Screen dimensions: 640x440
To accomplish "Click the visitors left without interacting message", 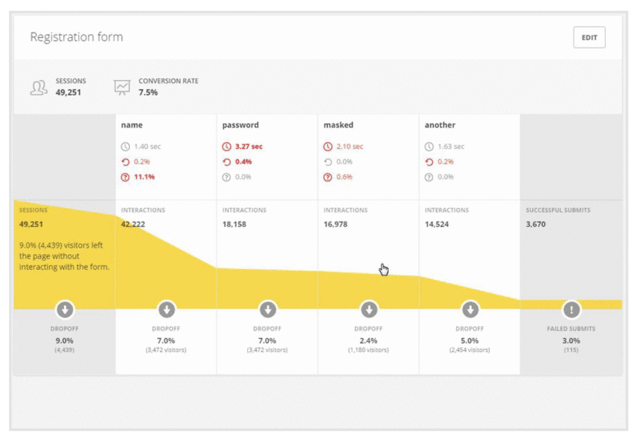I will coord(64,256).
